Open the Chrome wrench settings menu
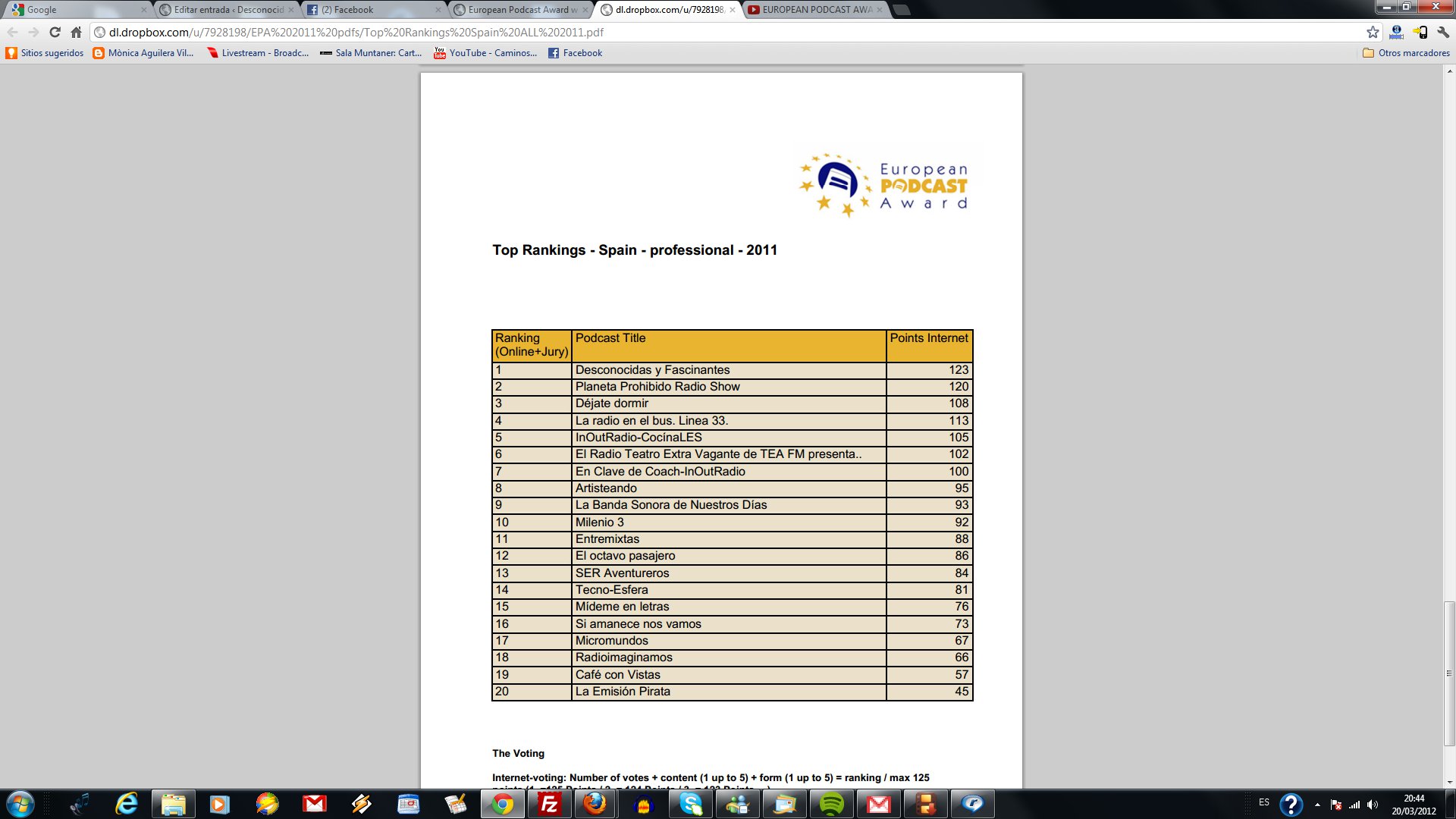The height and width of the screenshot is (819, 1456). pyautogui.click(x=1442, y=33)
